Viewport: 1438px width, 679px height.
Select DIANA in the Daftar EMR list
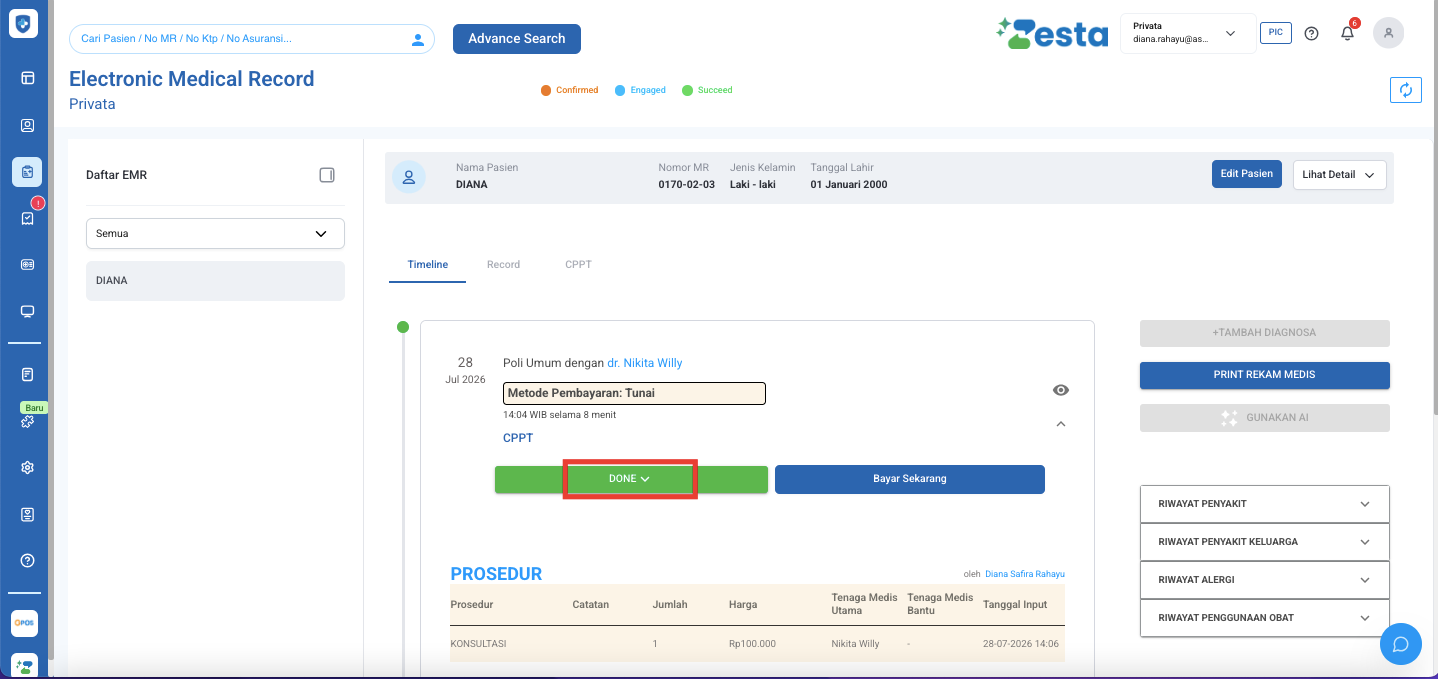tap(215, 281)
